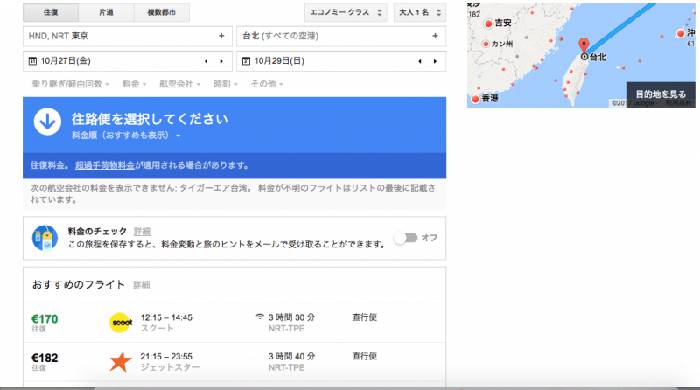Toggle the price tracking switch on
700x390 pixels.
click(406, 237)
